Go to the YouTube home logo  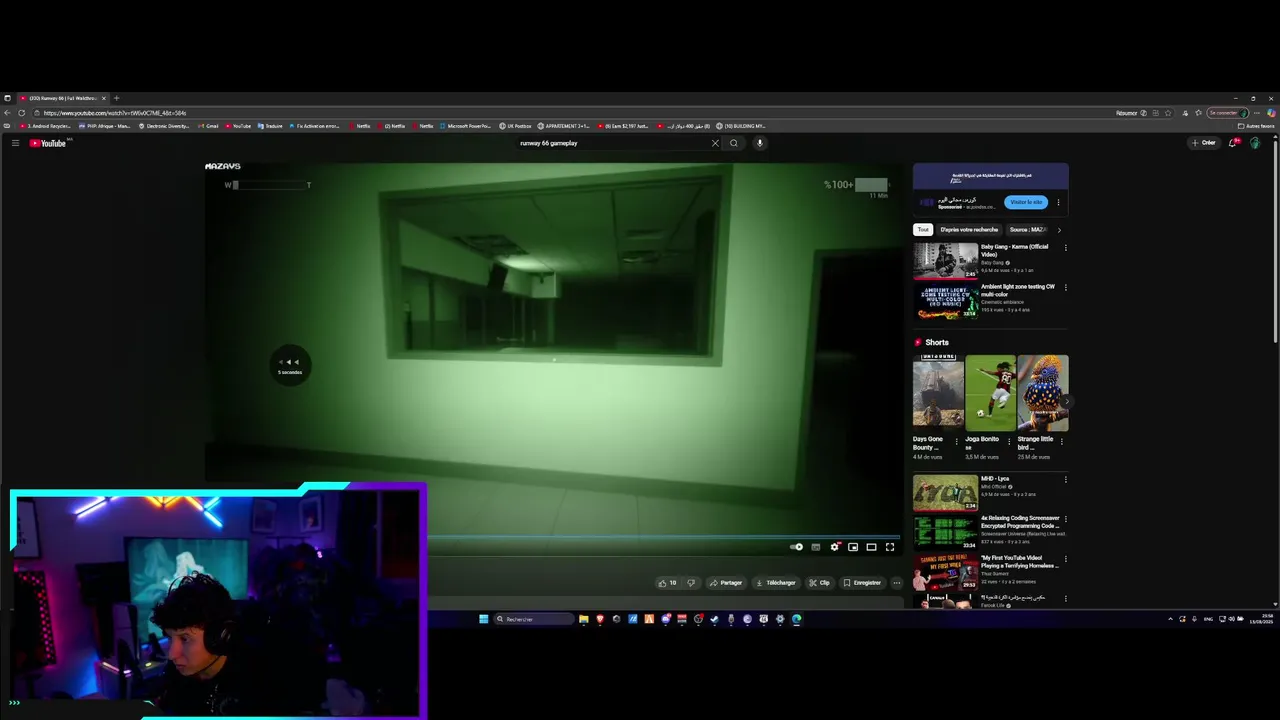point(47,143)
